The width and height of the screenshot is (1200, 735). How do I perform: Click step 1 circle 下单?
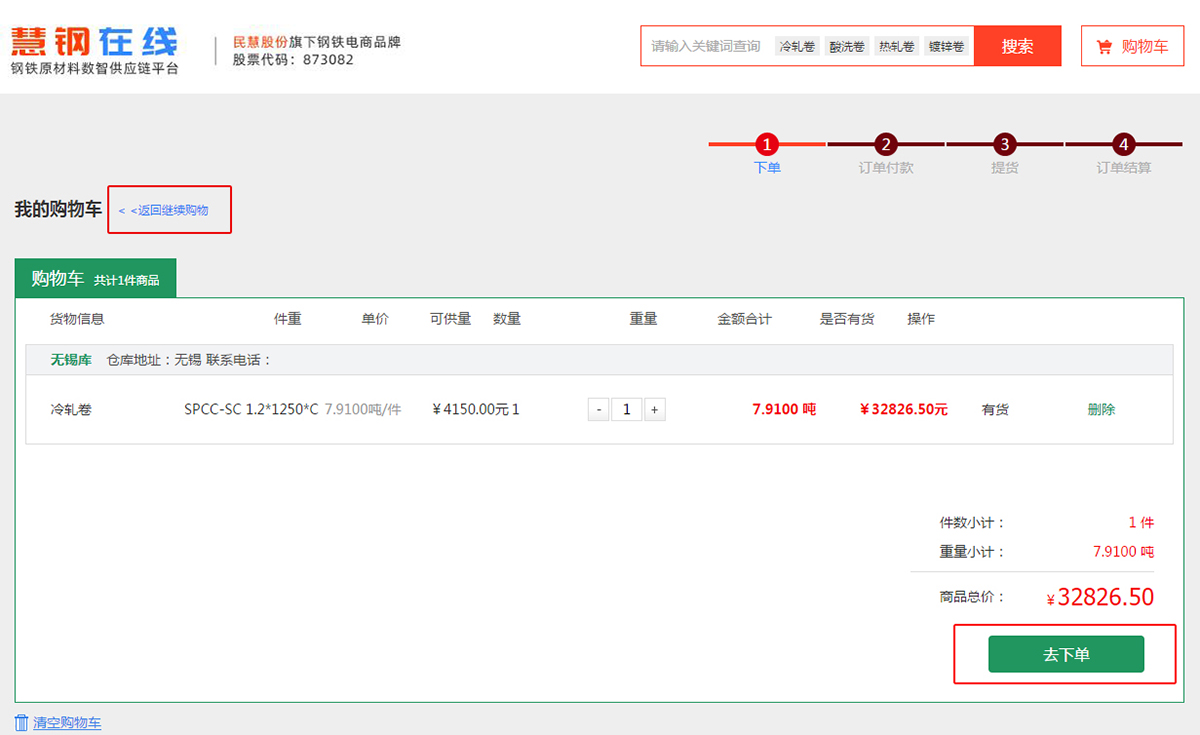(767, 144)
